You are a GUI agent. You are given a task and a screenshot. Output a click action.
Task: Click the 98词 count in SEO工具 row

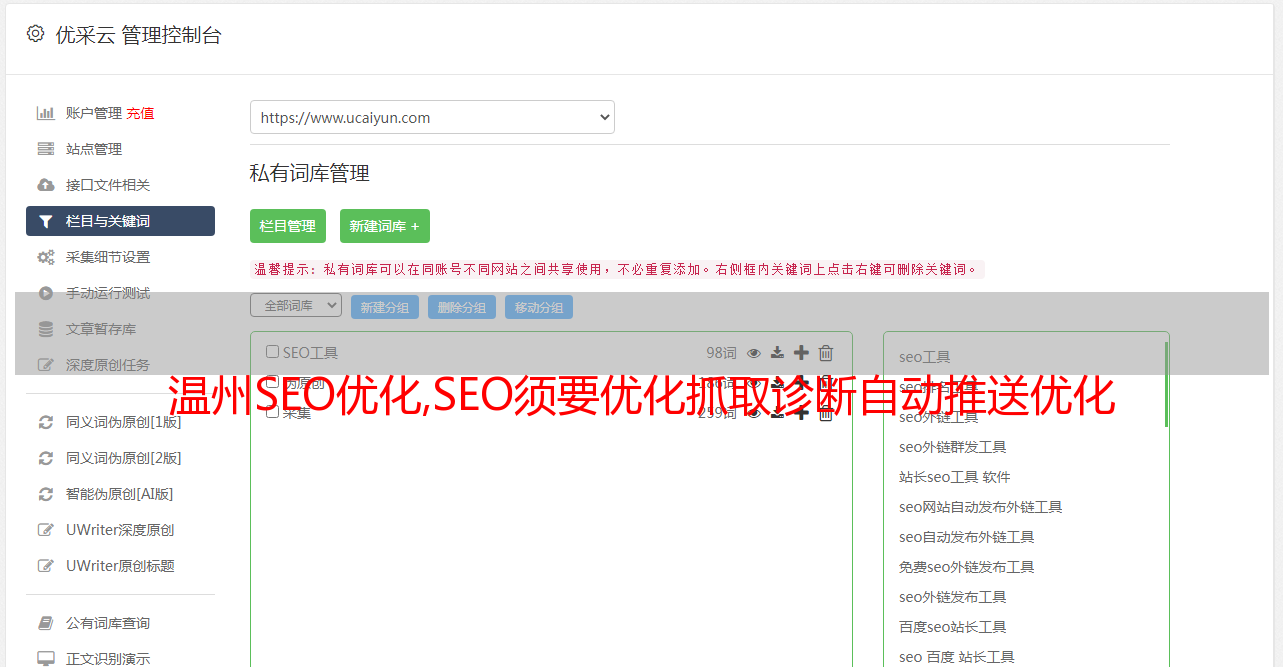pyautogui.click(x=721, y=352)
